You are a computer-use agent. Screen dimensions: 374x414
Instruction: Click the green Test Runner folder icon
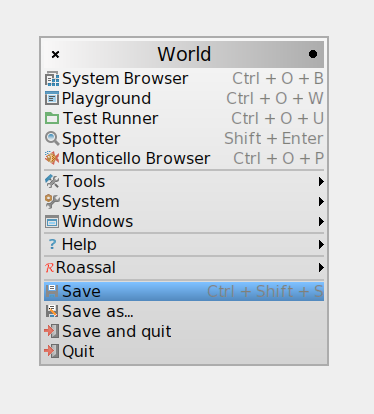coord(52,118)
